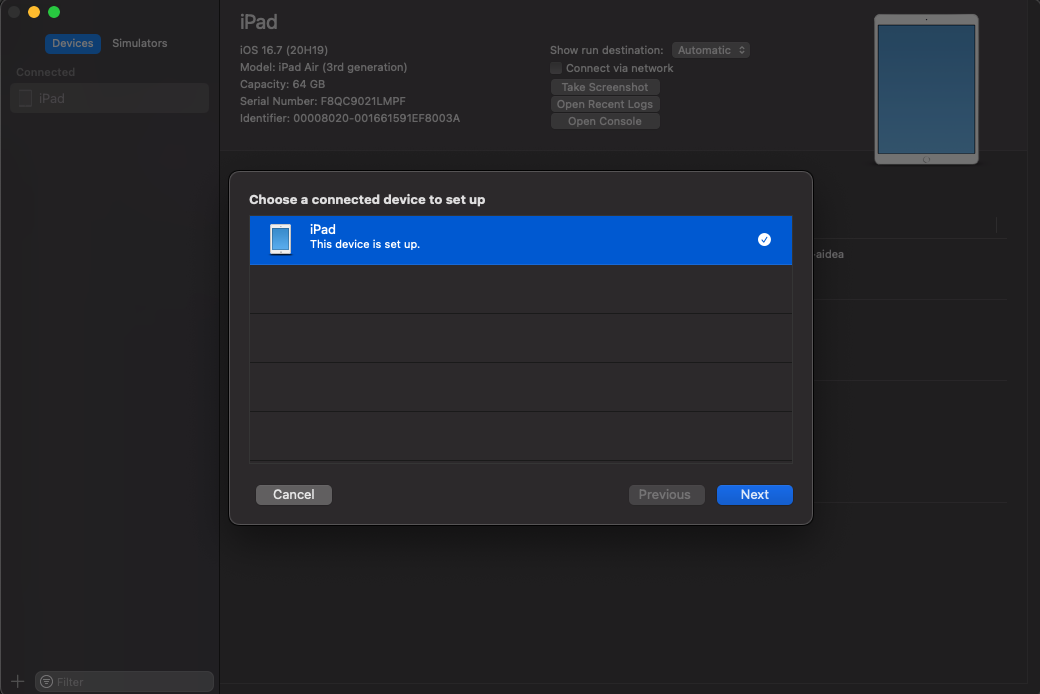This screenshot has height=694, width=1040.
Task: Switch to the Simulators tab
Action: click(139, 43)
